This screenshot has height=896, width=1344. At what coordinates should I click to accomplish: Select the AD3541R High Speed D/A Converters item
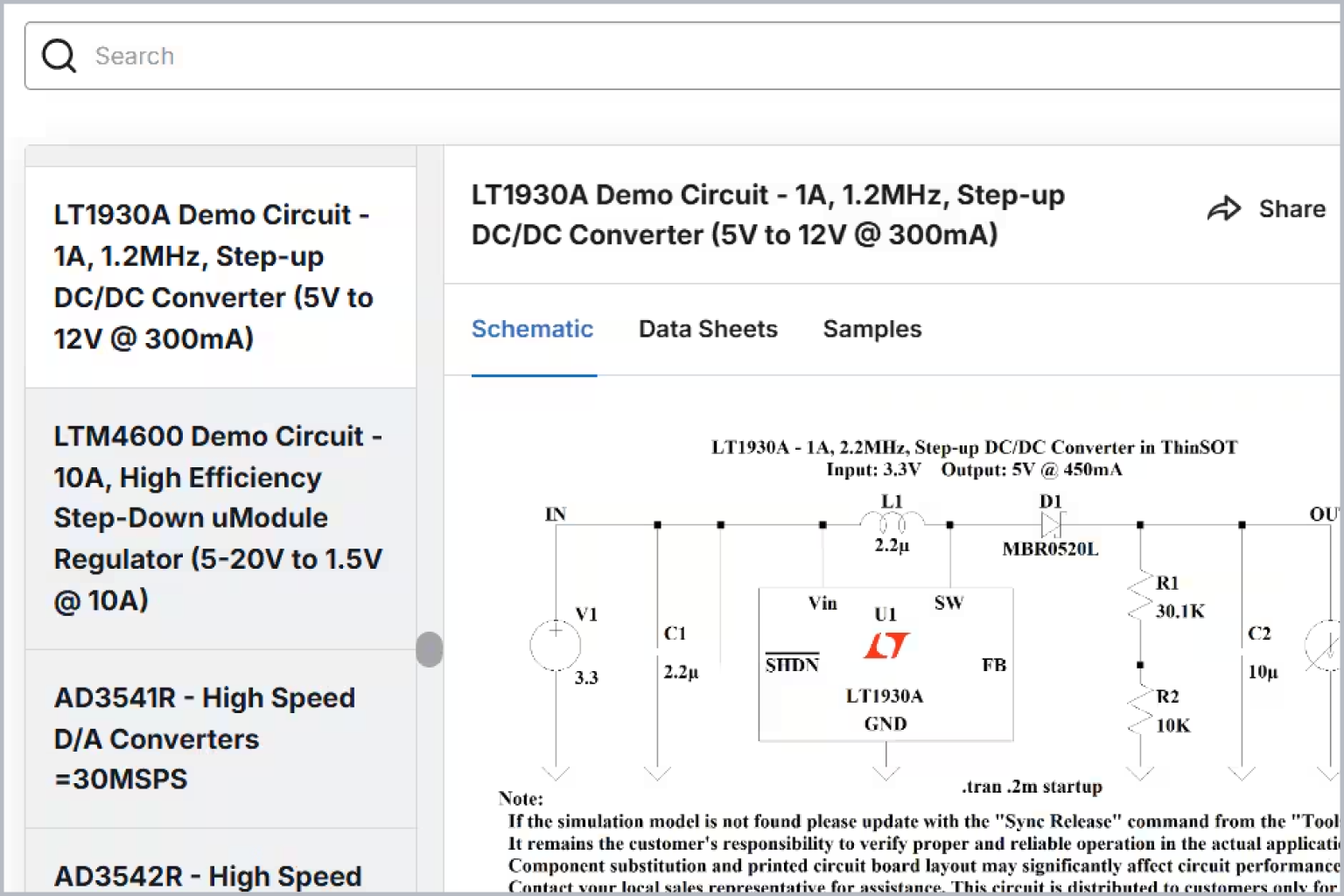[x=206, y=738]
